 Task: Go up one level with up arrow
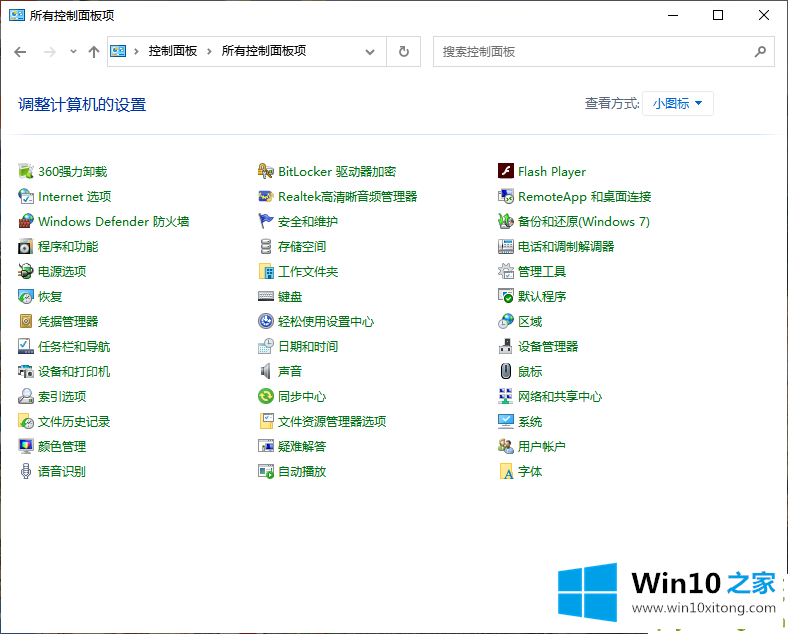[x=93, y=51]
